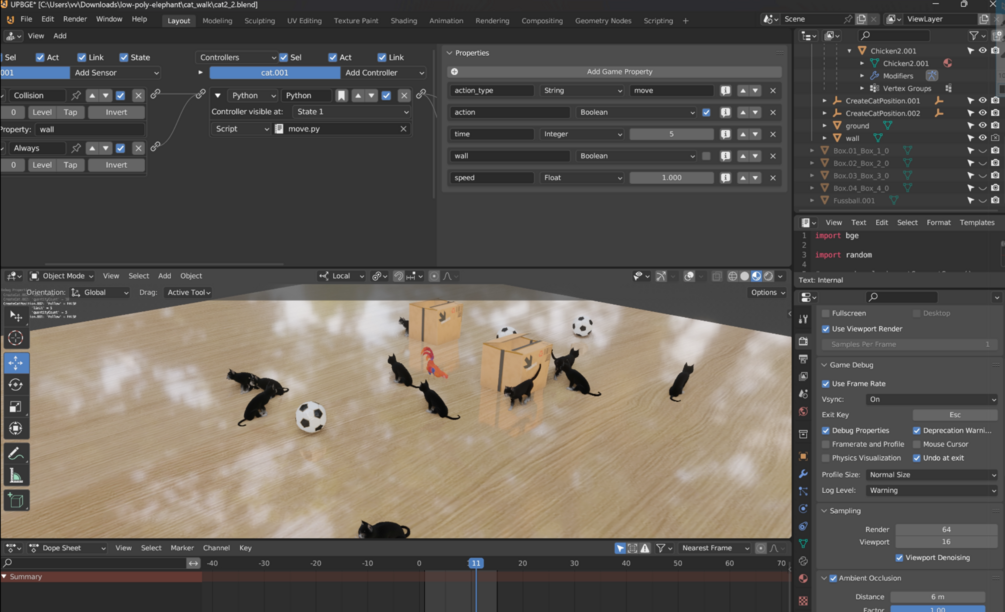The height and width of the screenshot is (612, 1005).
Task: Switch viewport to Rendered shading mode
Action: tap(768, 276)
